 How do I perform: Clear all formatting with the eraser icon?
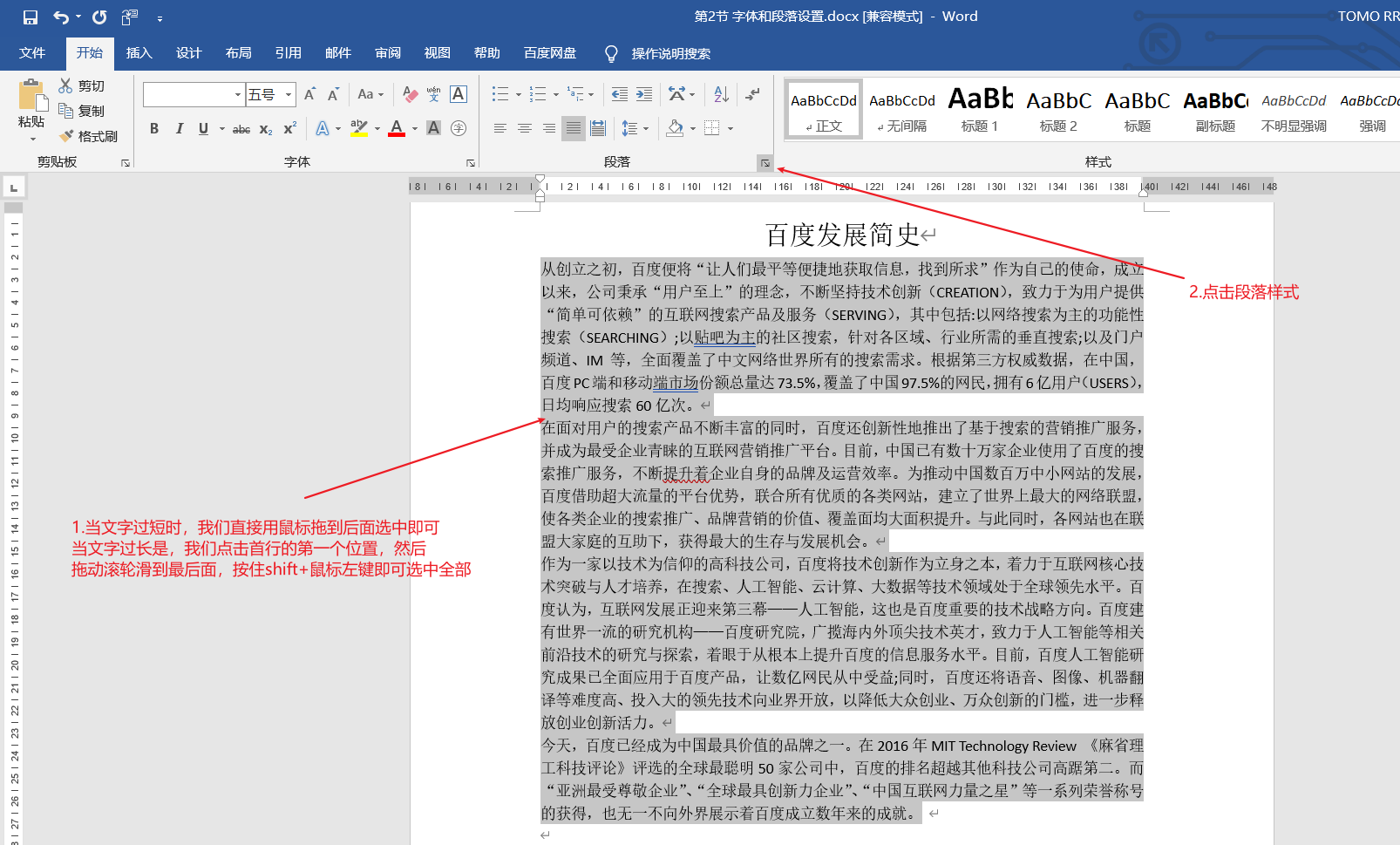410,94
